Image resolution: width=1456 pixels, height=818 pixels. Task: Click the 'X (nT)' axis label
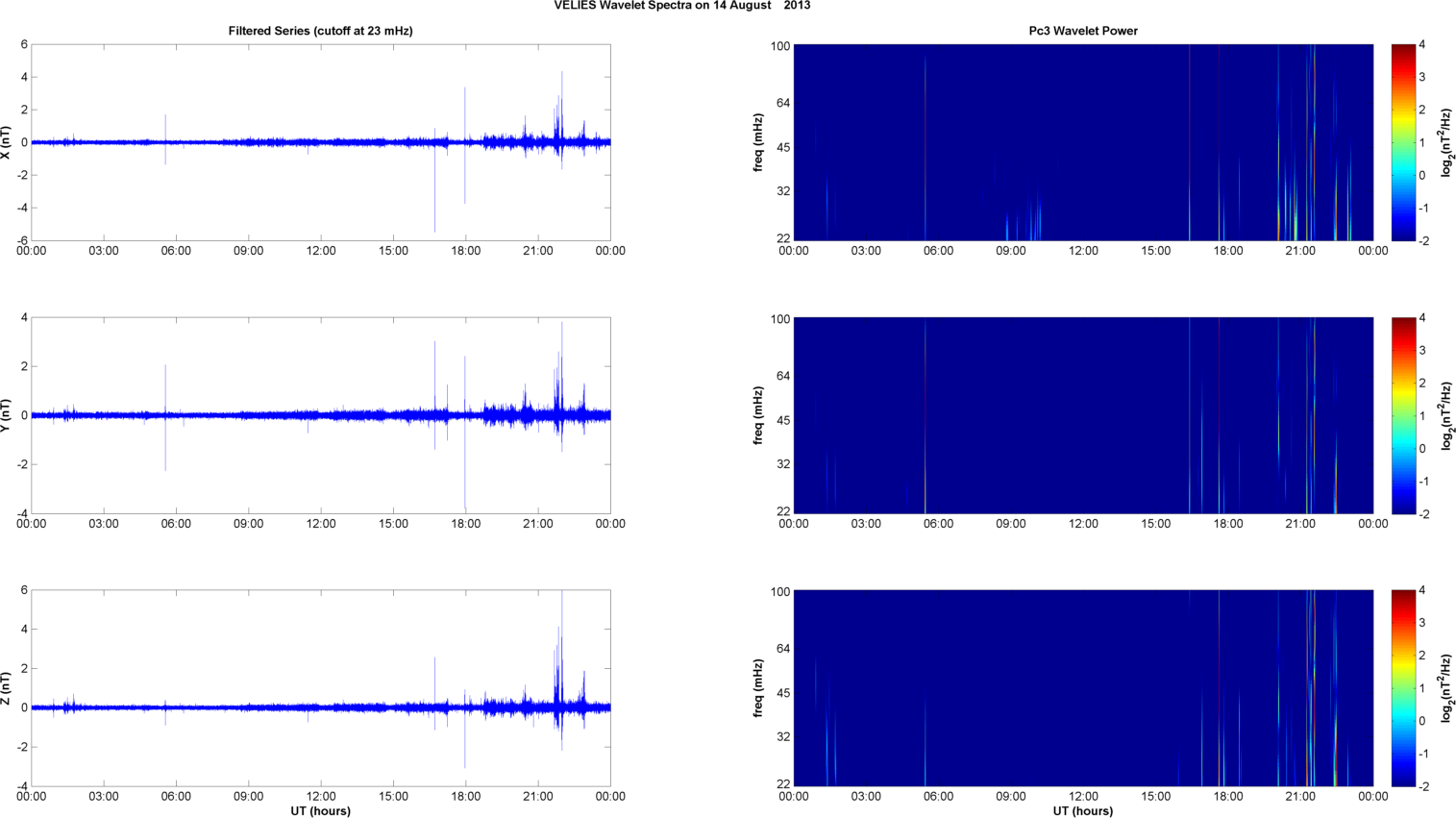click(7, 142)
